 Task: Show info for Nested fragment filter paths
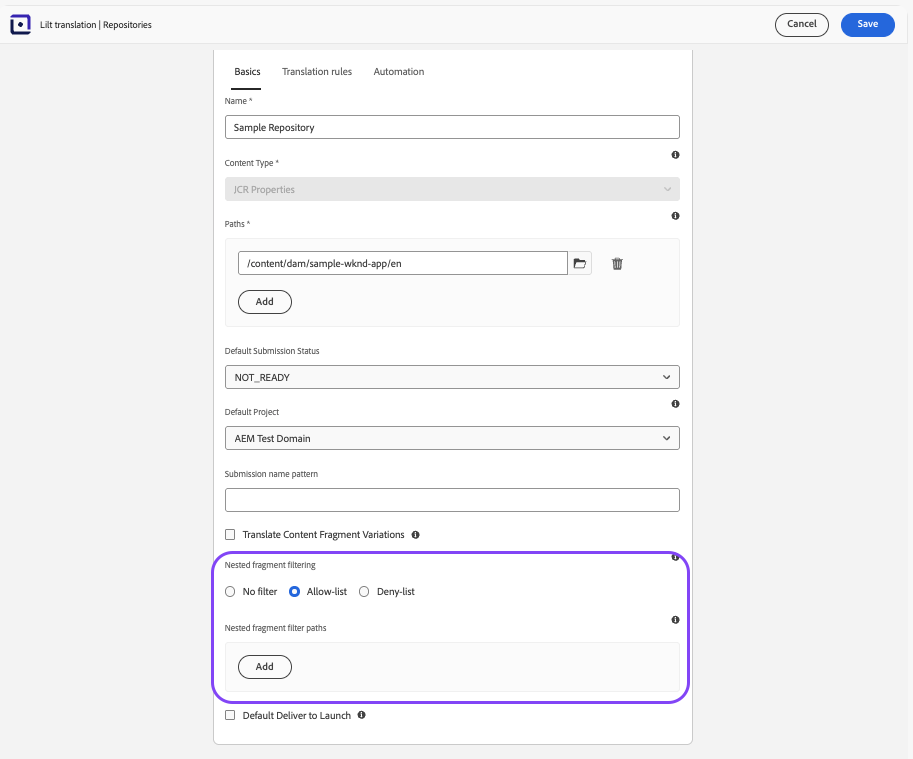point(675,620)
